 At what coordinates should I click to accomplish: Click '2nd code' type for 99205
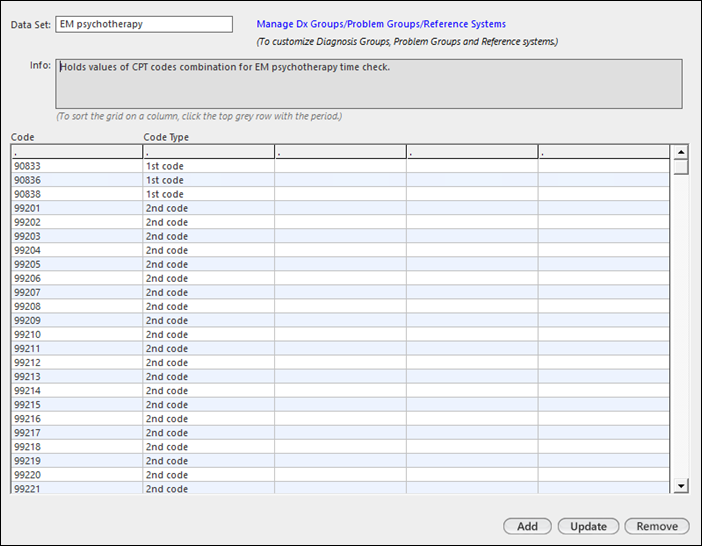[x=209, y=264]
